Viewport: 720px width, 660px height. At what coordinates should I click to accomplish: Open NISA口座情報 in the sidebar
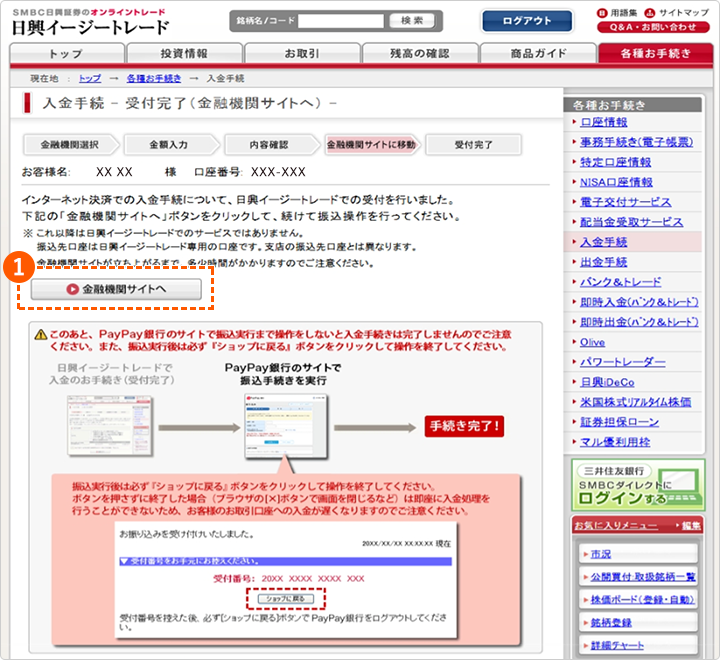(616, 182)
